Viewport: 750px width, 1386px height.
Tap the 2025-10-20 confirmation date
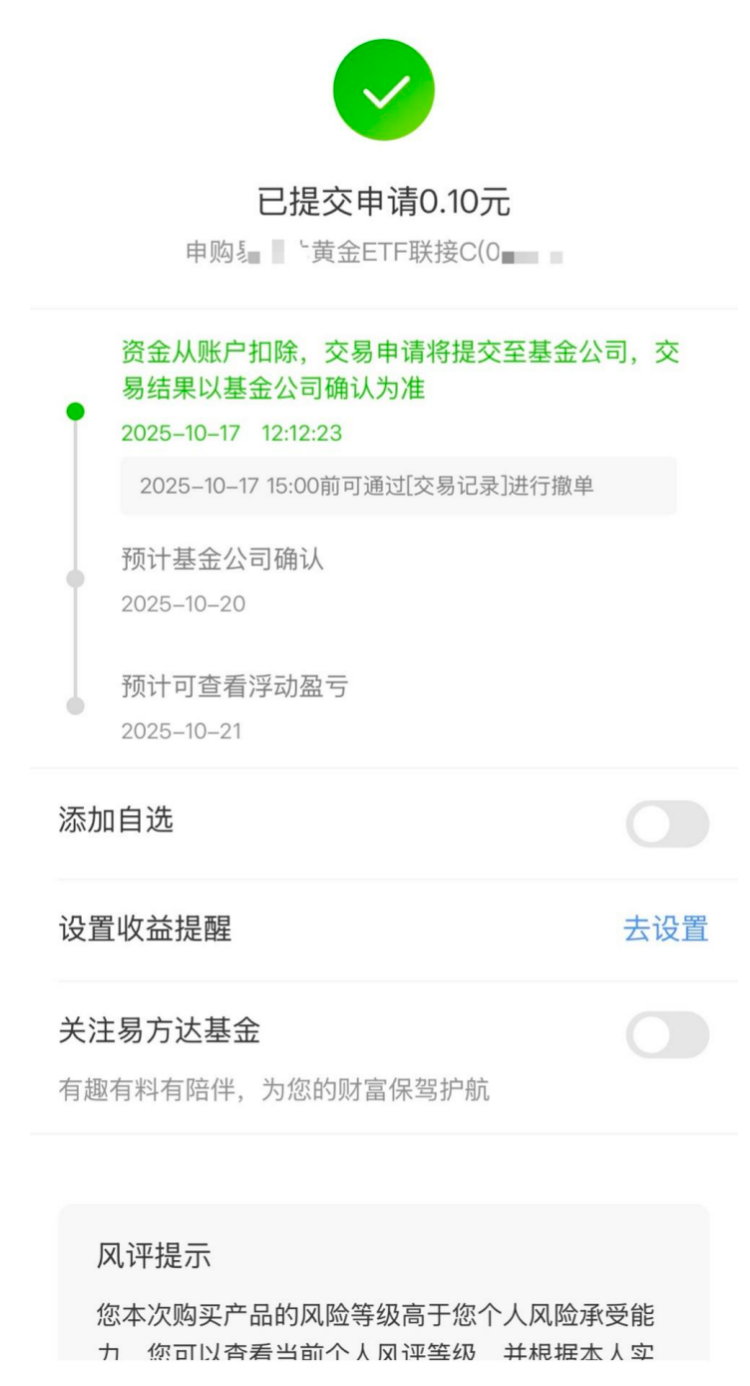point(183,604)
